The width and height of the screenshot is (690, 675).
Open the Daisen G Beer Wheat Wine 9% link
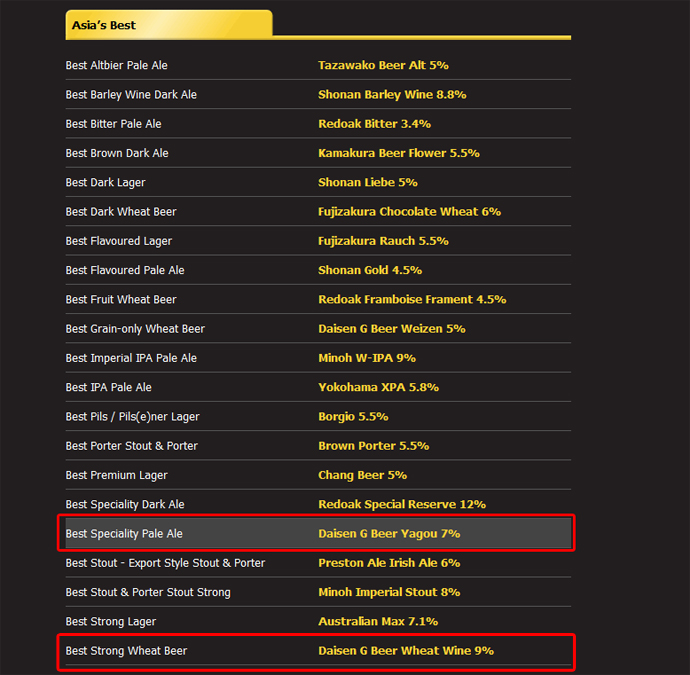tap(406, 651)
